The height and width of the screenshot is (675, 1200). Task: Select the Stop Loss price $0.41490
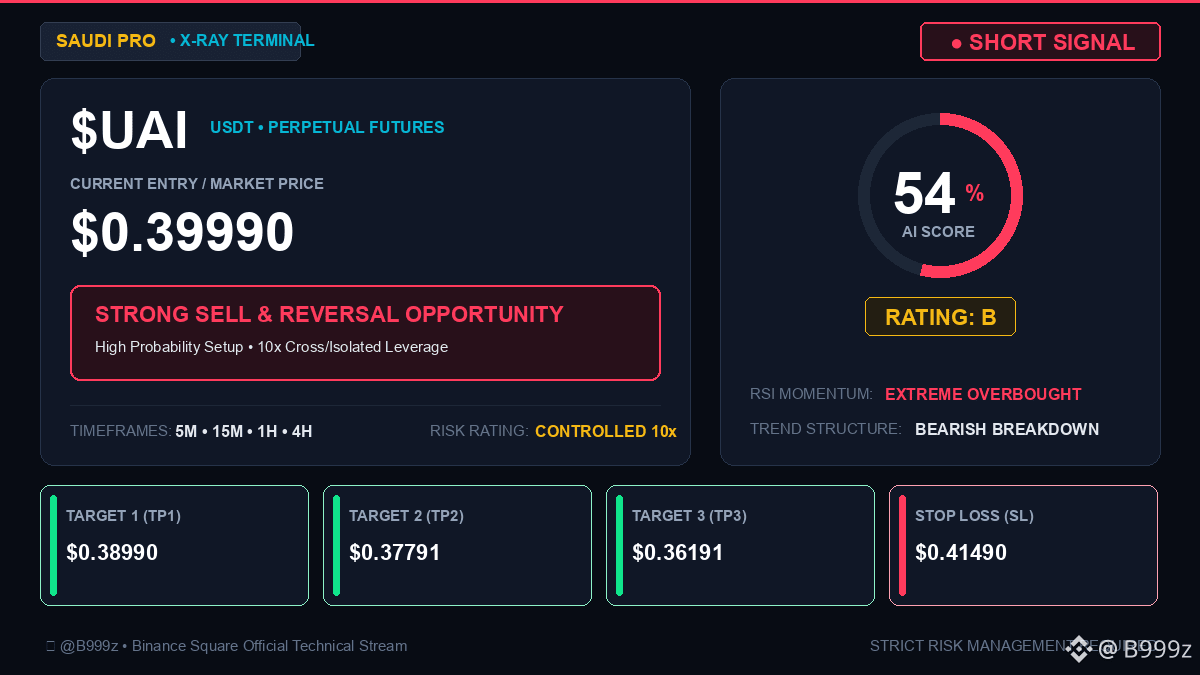click(961, 552)
